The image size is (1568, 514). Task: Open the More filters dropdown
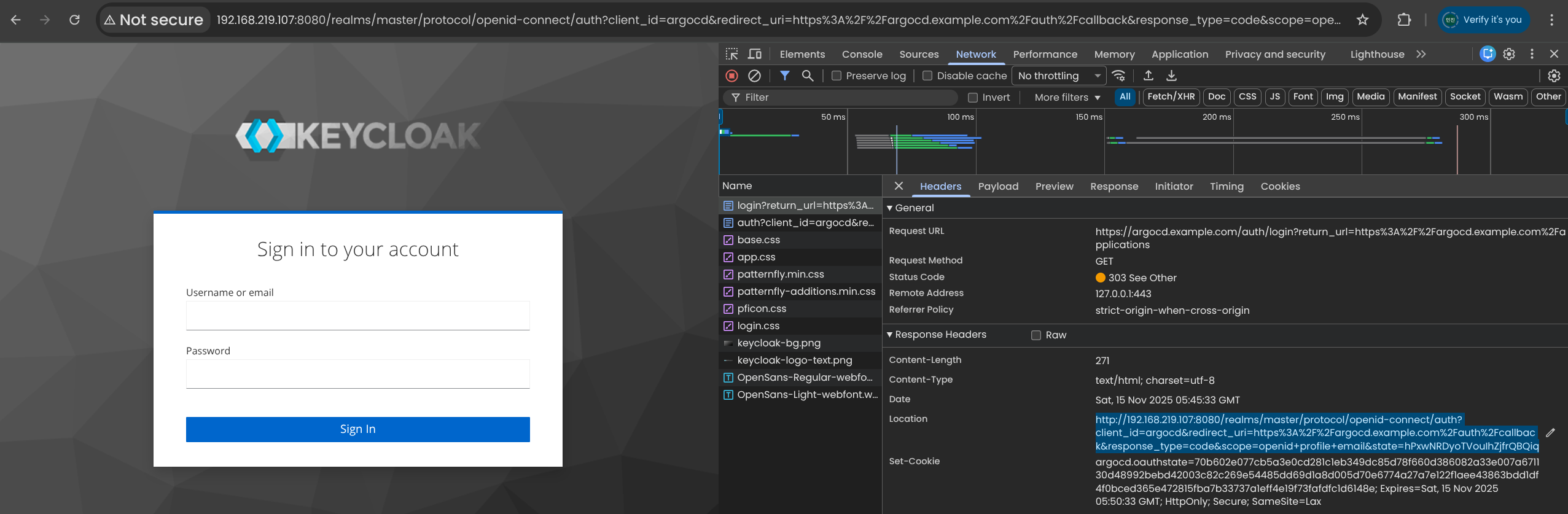pyautogui.click(x=1067, y=97)
